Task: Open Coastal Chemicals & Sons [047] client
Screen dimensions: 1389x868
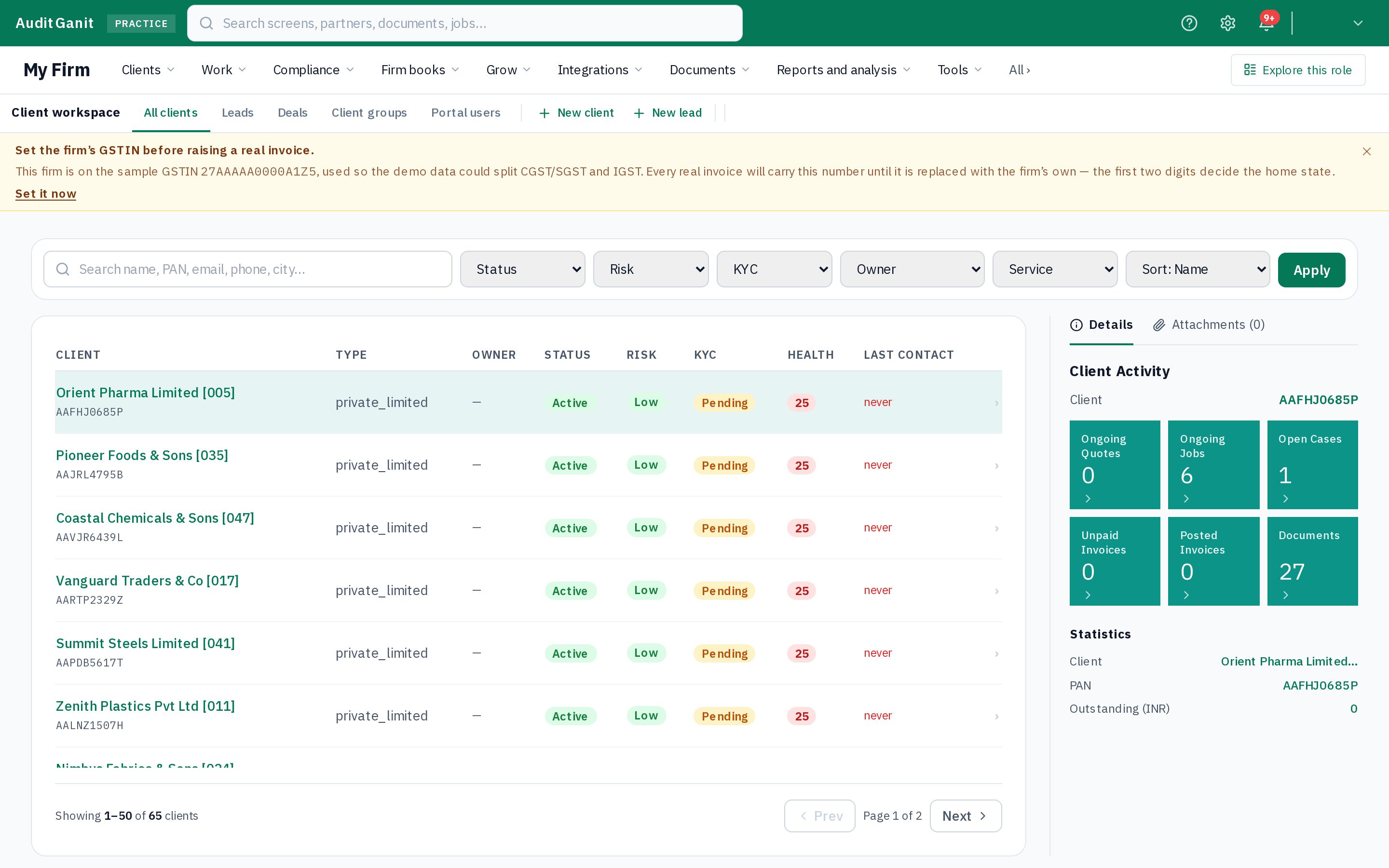Action: click(x=155, y=518)
